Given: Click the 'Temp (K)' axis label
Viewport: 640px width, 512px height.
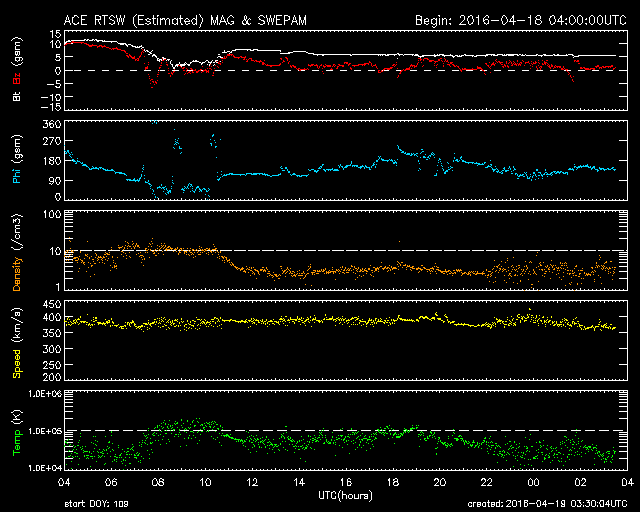Looking at the screenshot, I should (x=17, y=433).
